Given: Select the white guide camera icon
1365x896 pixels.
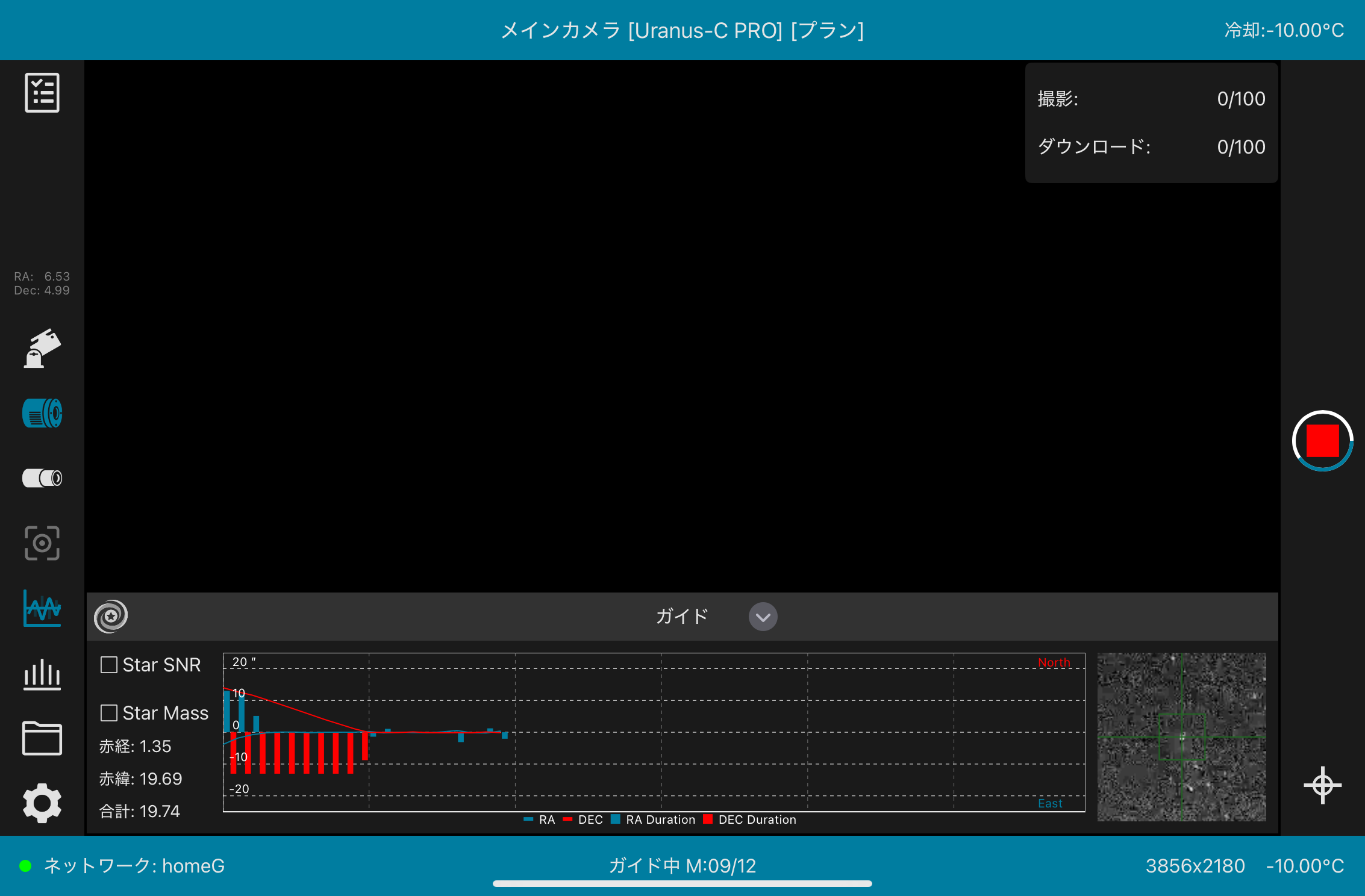Looking at the screenshot, I should 42,478.
